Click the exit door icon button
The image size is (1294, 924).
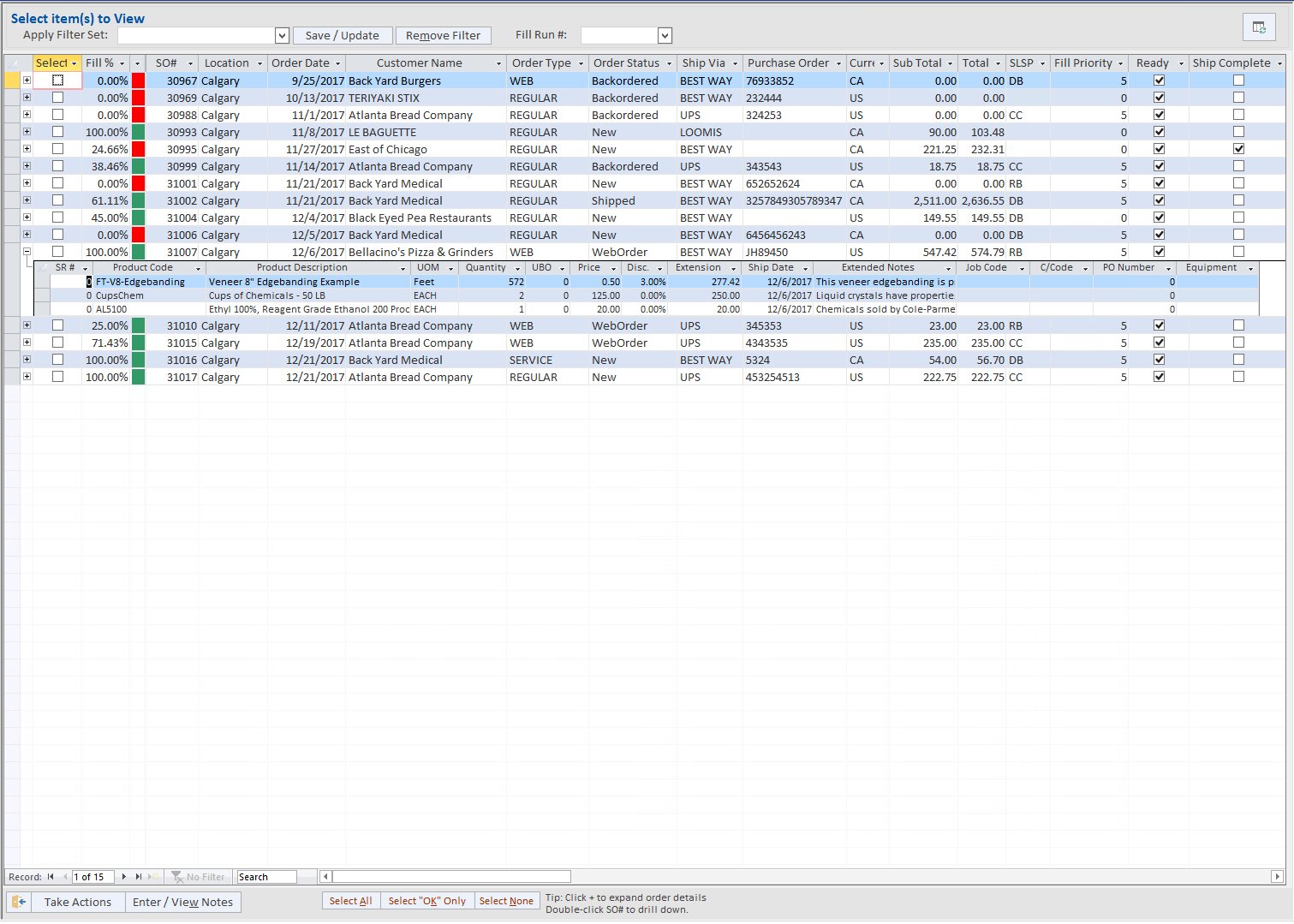point(19,902)
